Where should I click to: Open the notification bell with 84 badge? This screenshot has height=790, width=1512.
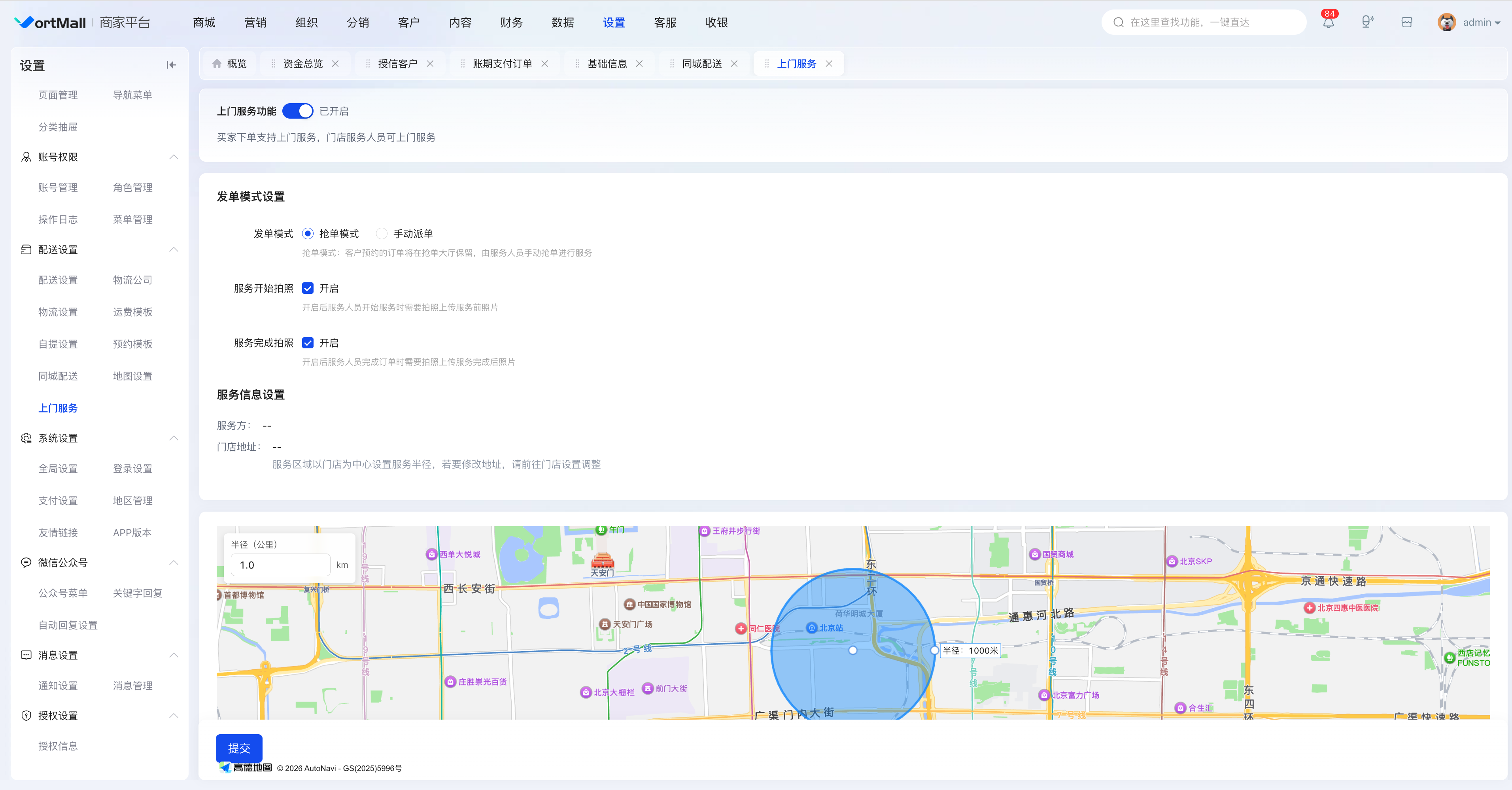pyautogui.click(x=1328, y=22)
